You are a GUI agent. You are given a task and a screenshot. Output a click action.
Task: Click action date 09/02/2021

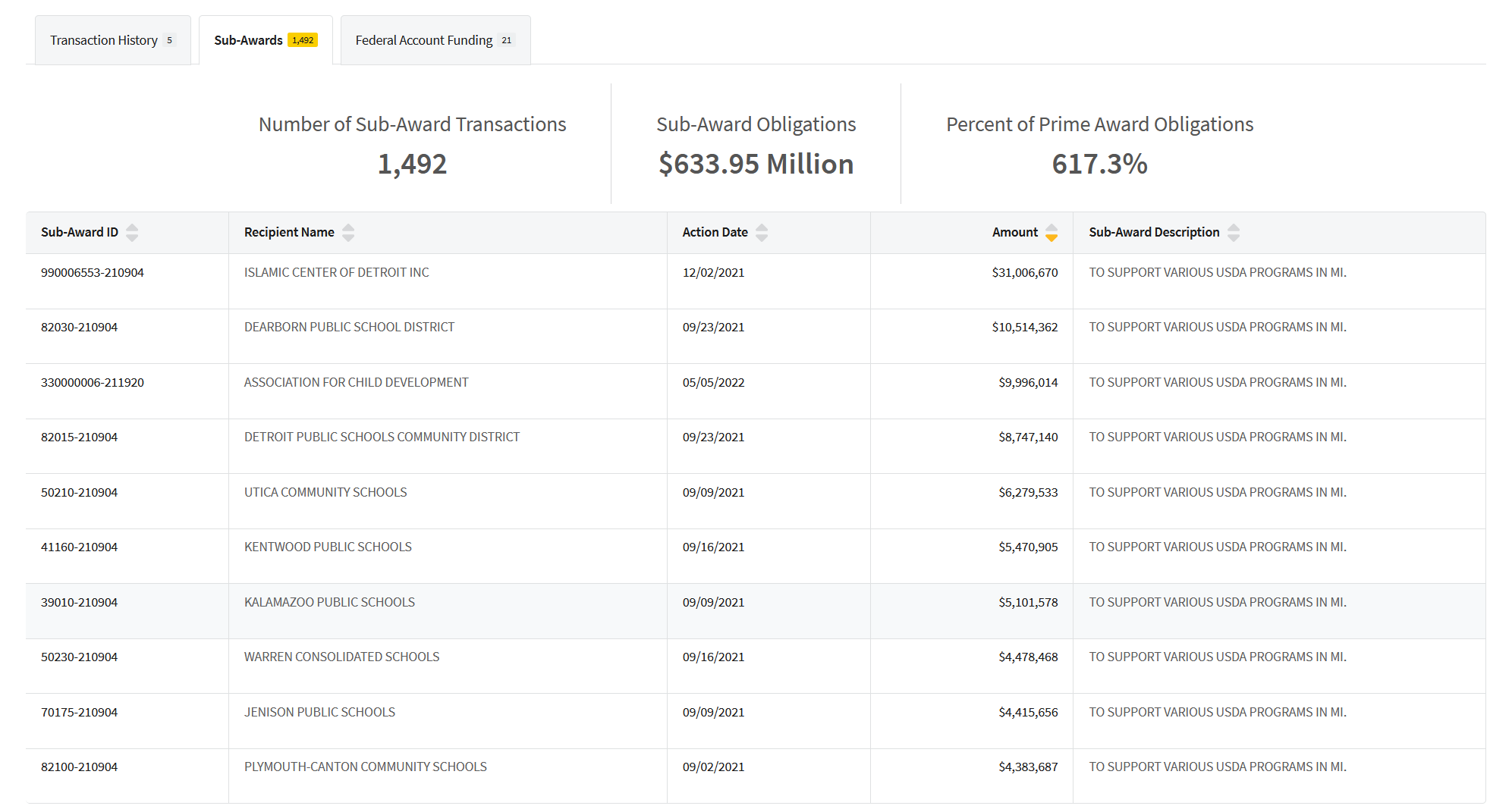(x=713, y=767)
